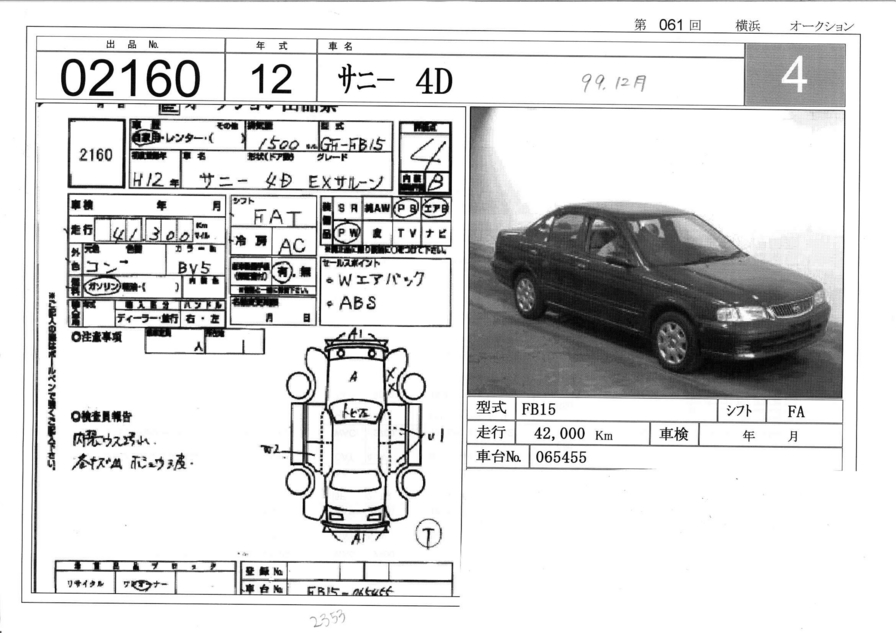Click the SR equipment cell

pos(347,208)
